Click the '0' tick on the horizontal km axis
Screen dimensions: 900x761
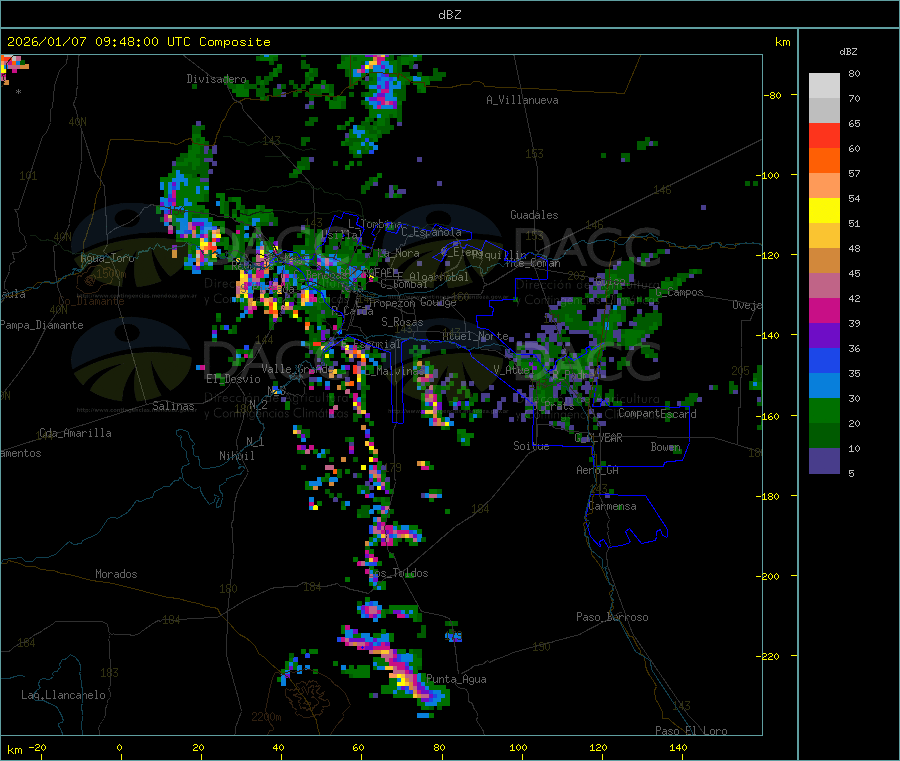click(x=119, y=747)
